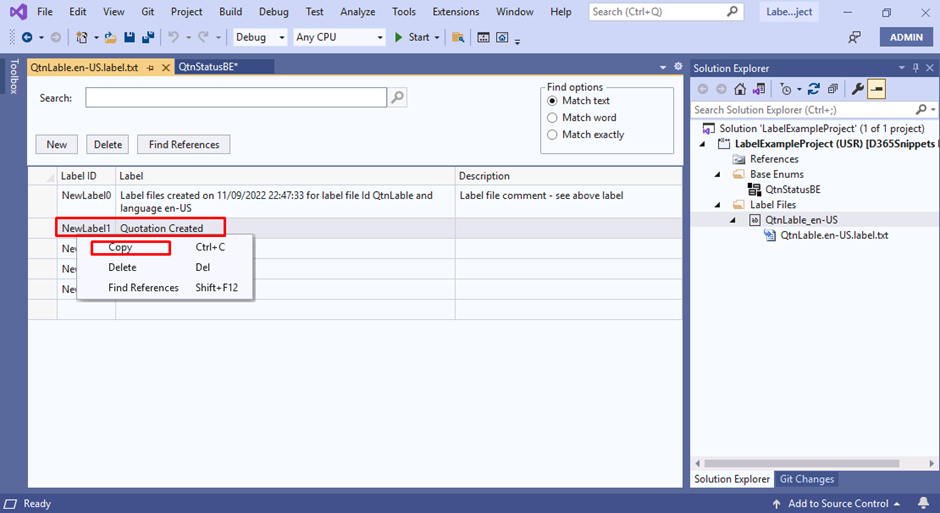Switch to the QtnStatusBE* tab
Image resolution: width=940 pixels, height=513 pixels.
pyautogui.click(x=208, y=67)
